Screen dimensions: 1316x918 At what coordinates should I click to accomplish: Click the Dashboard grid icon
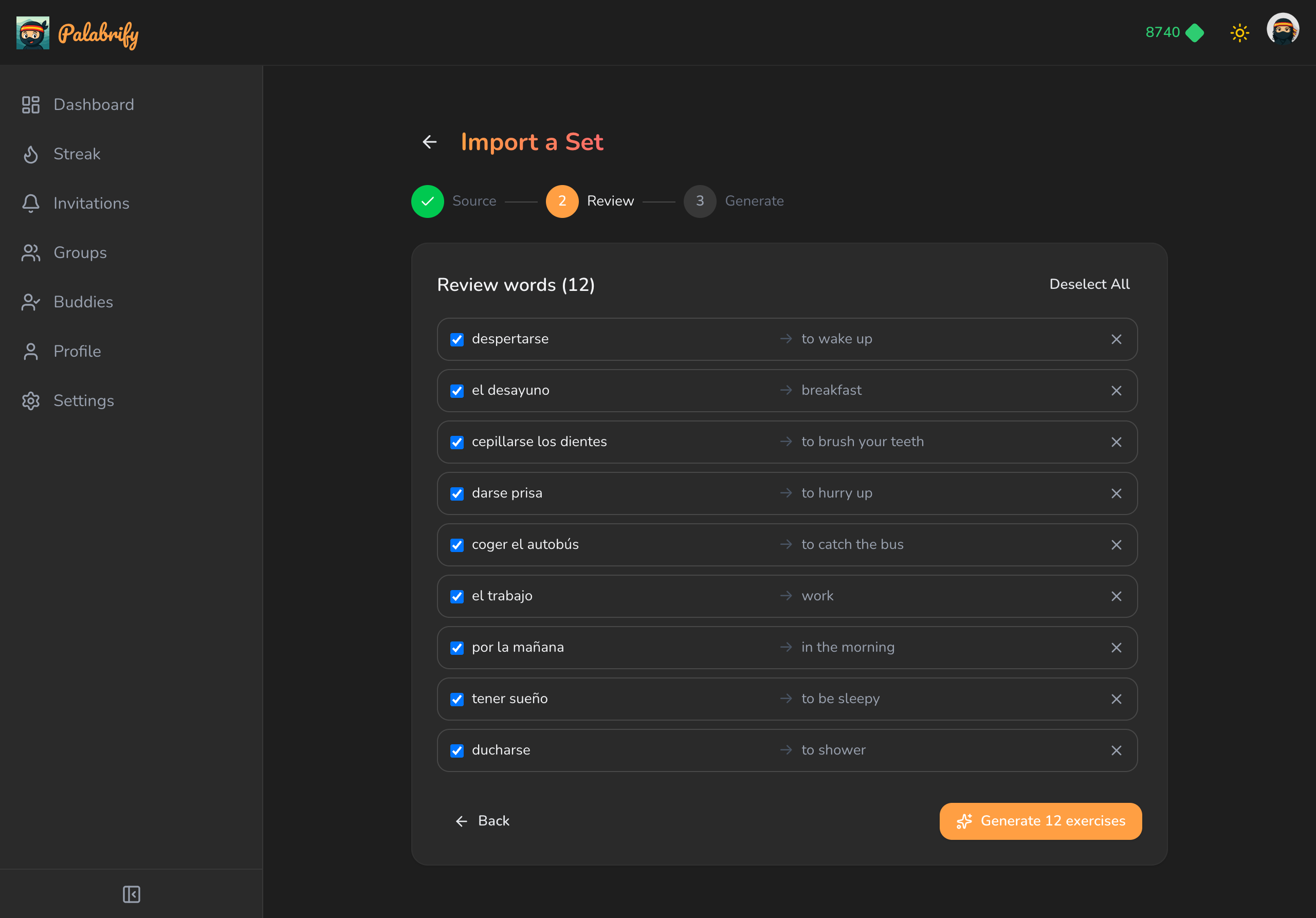click(31, 105)
